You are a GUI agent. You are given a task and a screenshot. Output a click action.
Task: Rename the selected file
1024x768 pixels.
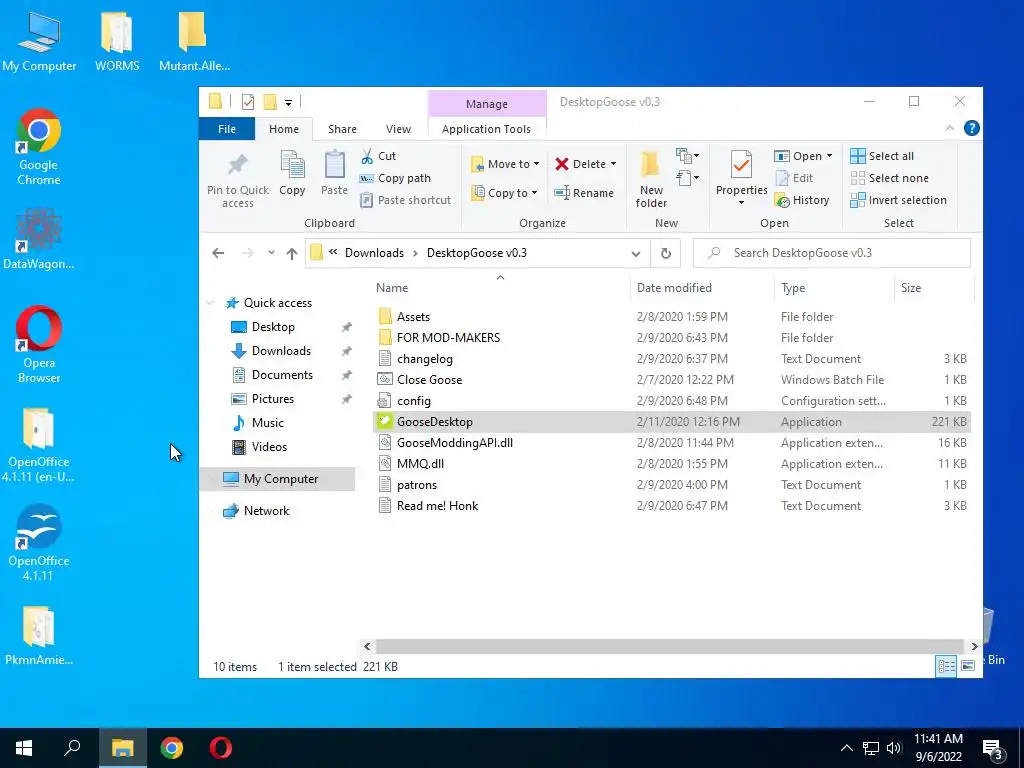tap(584, 193)
